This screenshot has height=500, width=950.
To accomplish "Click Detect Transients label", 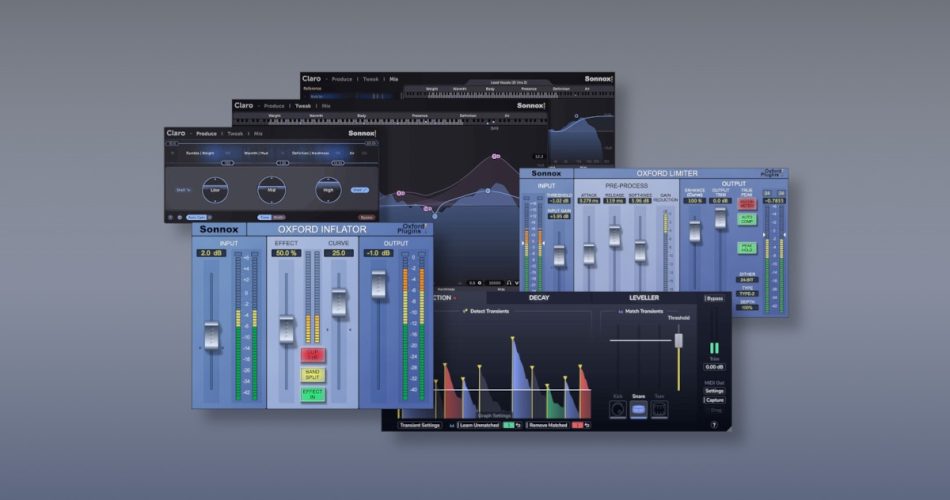I will point(489,311).
